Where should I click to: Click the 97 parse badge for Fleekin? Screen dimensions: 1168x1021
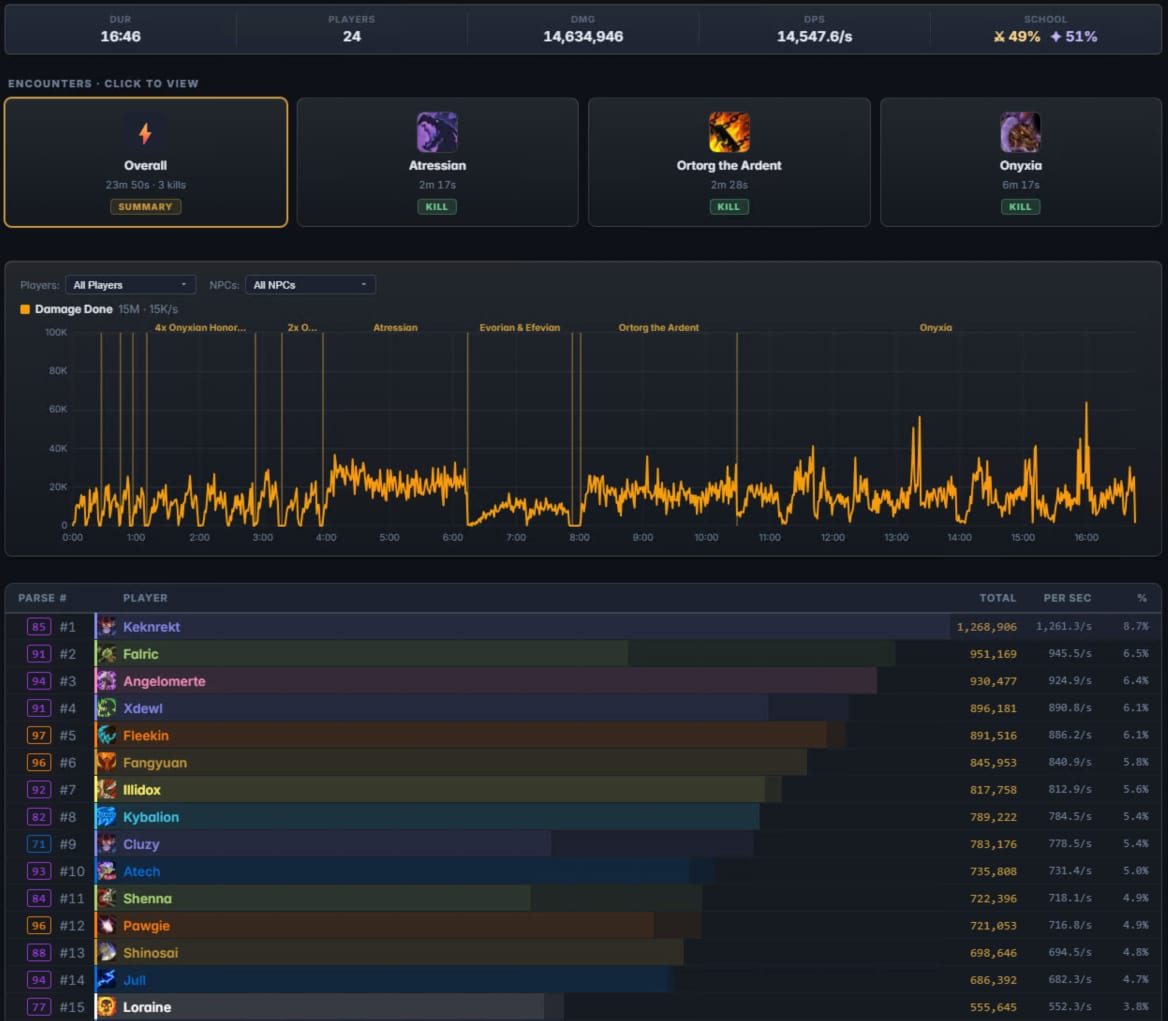pos(39,736)
